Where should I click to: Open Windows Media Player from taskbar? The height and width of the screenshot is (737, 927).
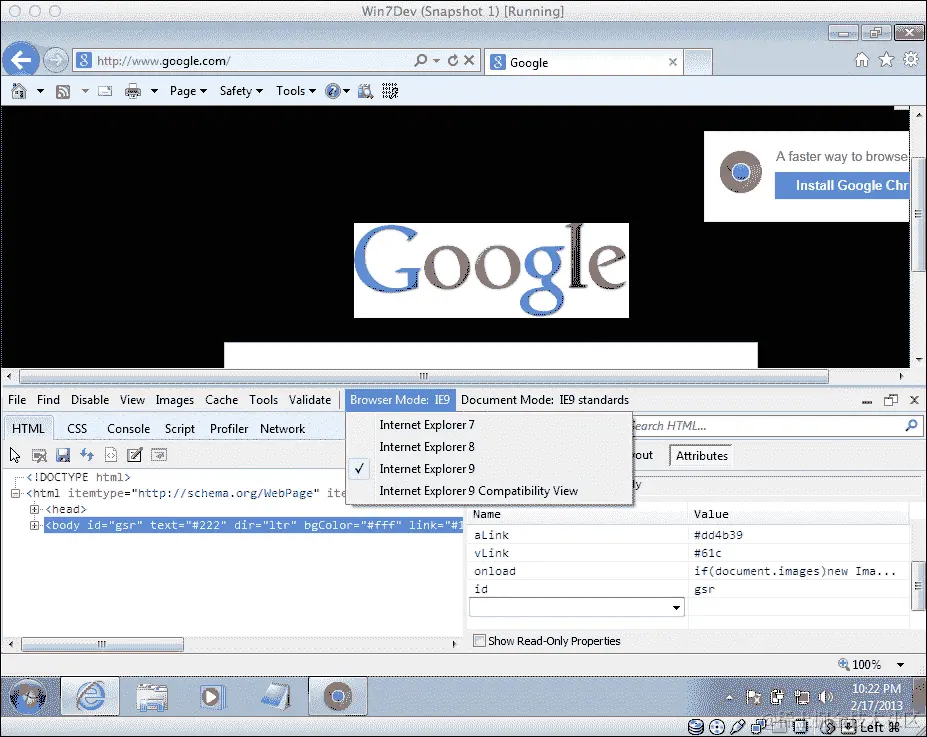click(211, 697)
